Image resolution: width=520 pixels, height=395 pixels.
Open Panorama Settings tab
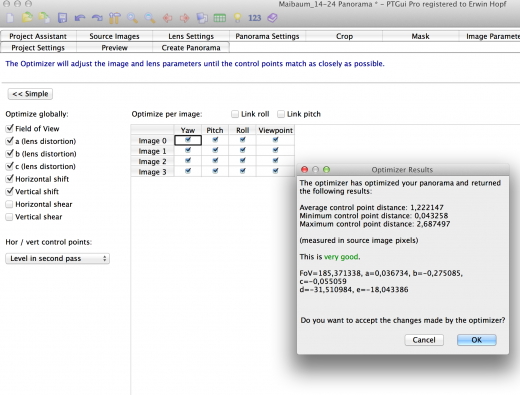pyautogui.click(x=267, y=36)
